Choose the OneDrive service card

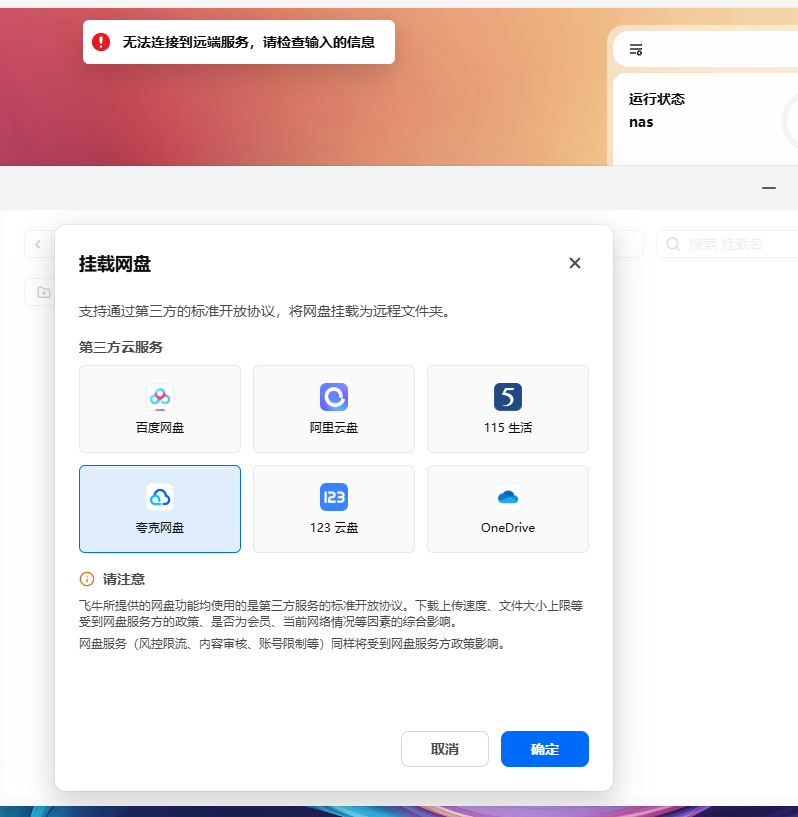[508, 509]
